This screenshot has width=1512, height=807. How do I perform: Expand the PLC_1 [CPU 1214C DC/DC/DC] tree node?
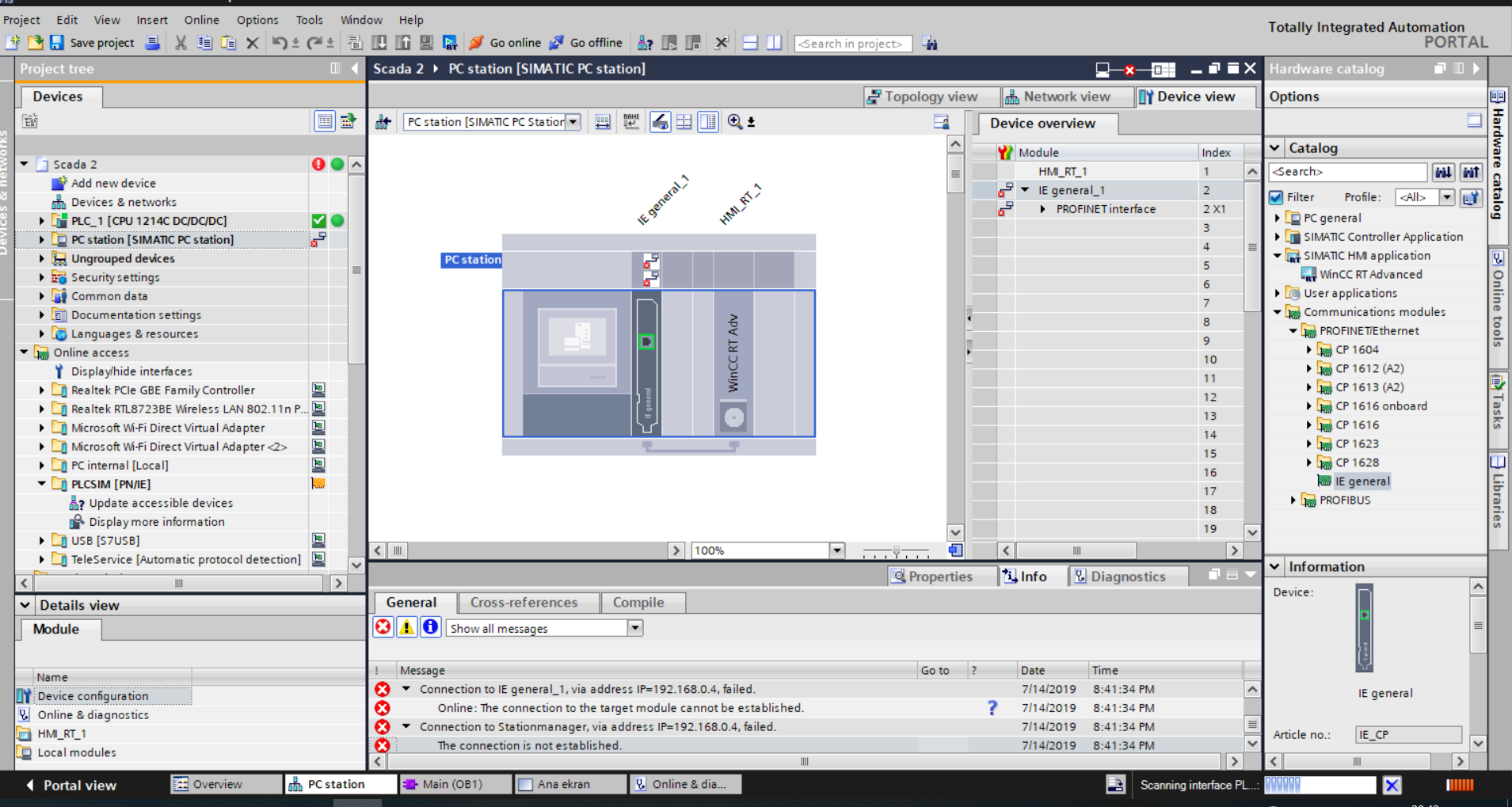pyautogui.click(x=42, y=221)
